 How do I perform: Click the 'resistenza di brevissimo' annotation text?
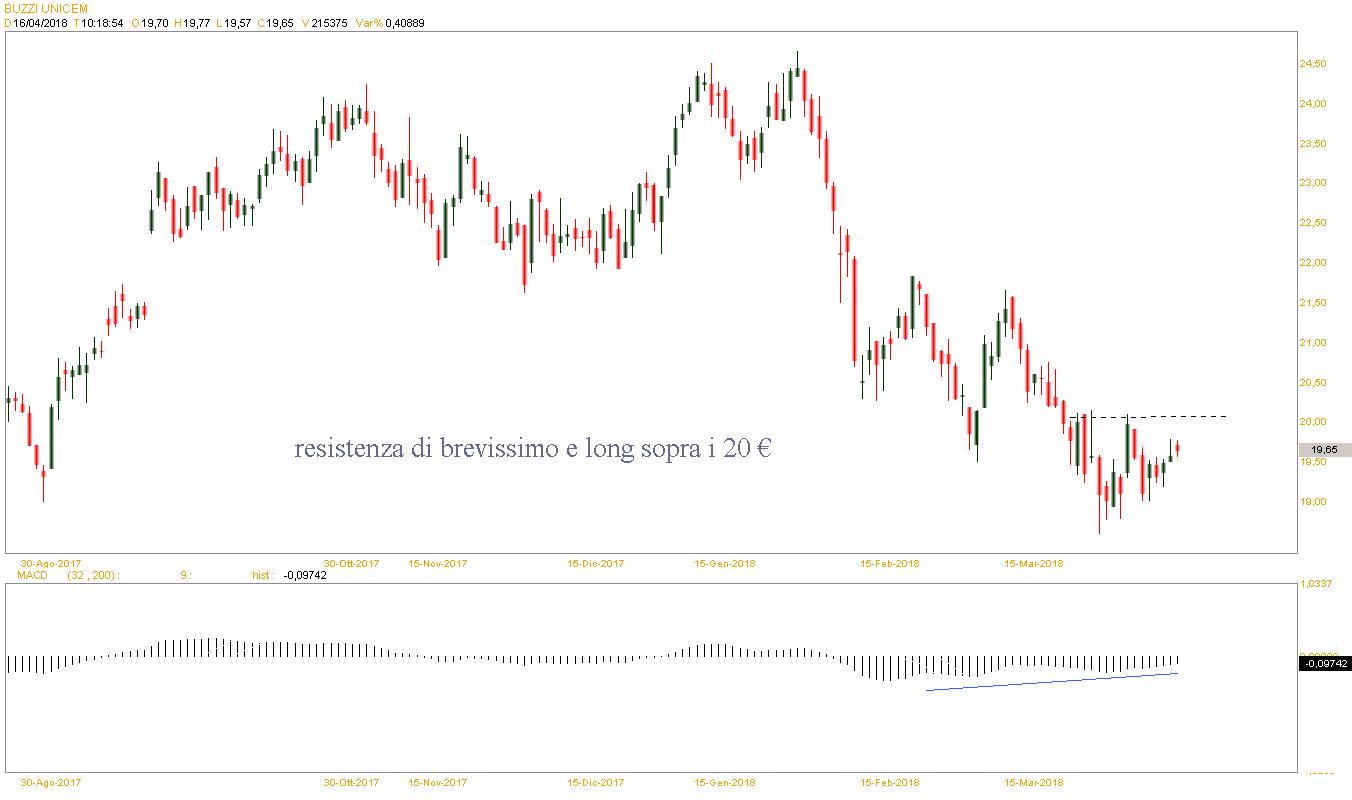pyautogui.click(x=532, y=449)
